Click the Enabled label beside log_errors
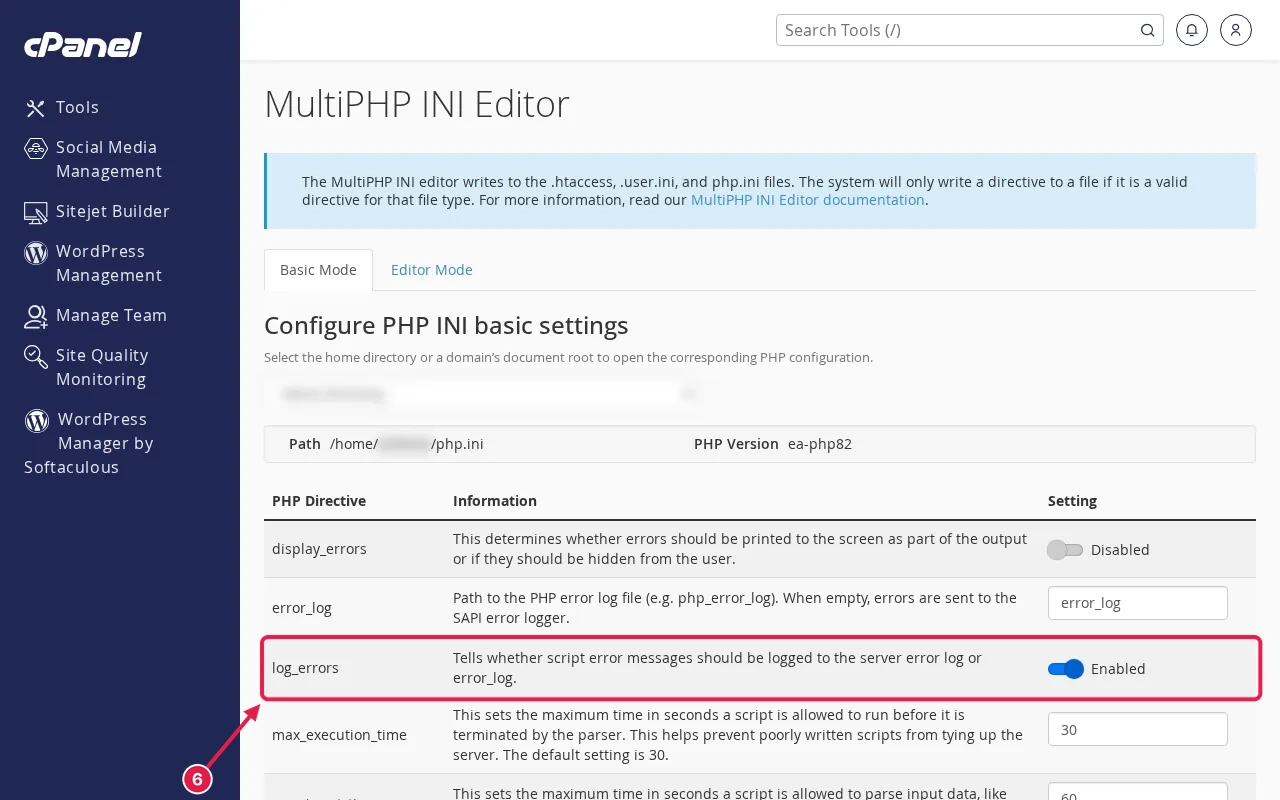The height and width of the screenshot is (800, 1280). (x=1118, y=669)
